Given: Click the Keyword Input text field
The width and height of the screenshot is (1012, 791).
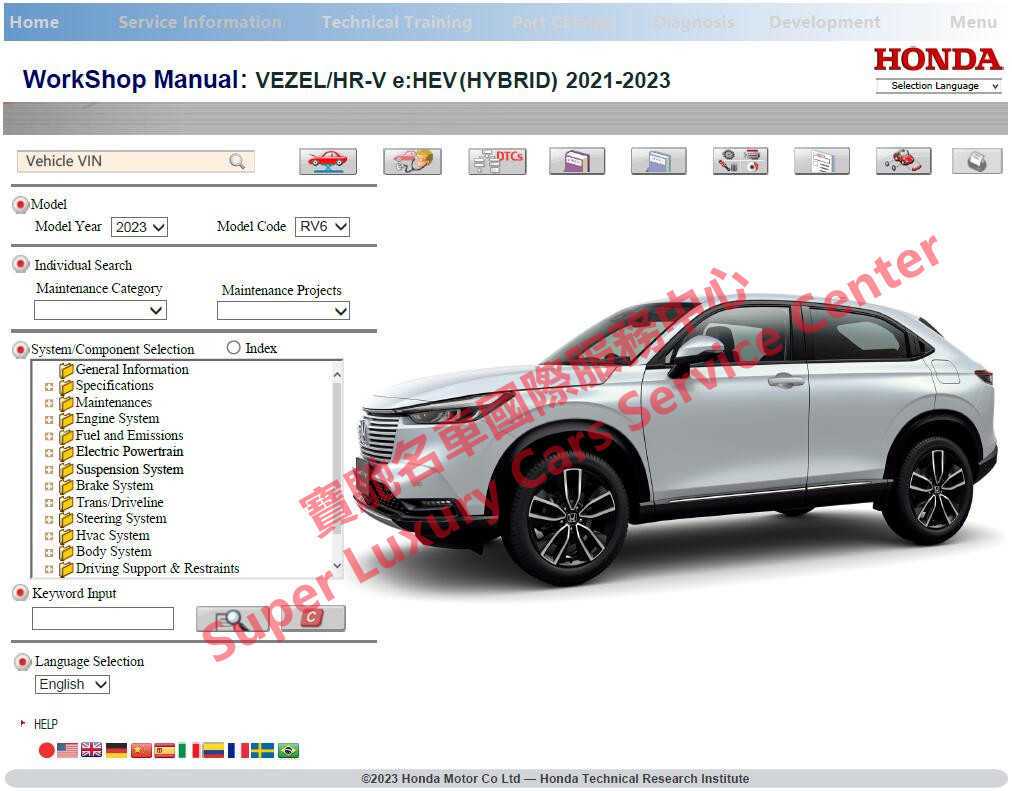Looking at the screenshot, I should click(103, 618).
